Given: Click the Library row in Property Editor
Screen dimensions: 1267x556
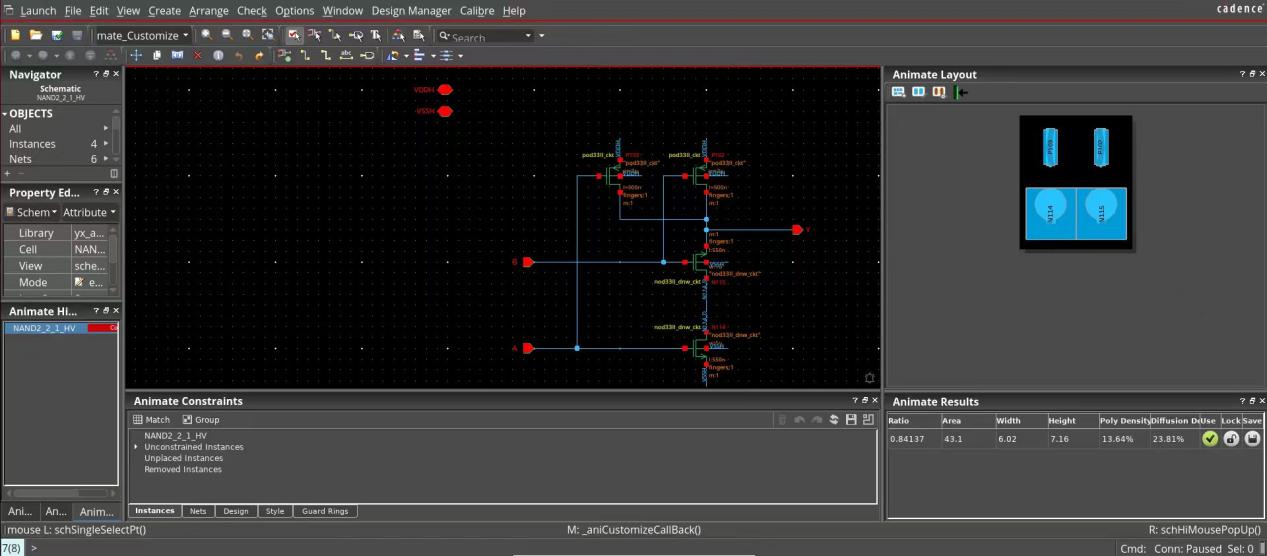Looking at the screenshot, I should coord(61,233).
